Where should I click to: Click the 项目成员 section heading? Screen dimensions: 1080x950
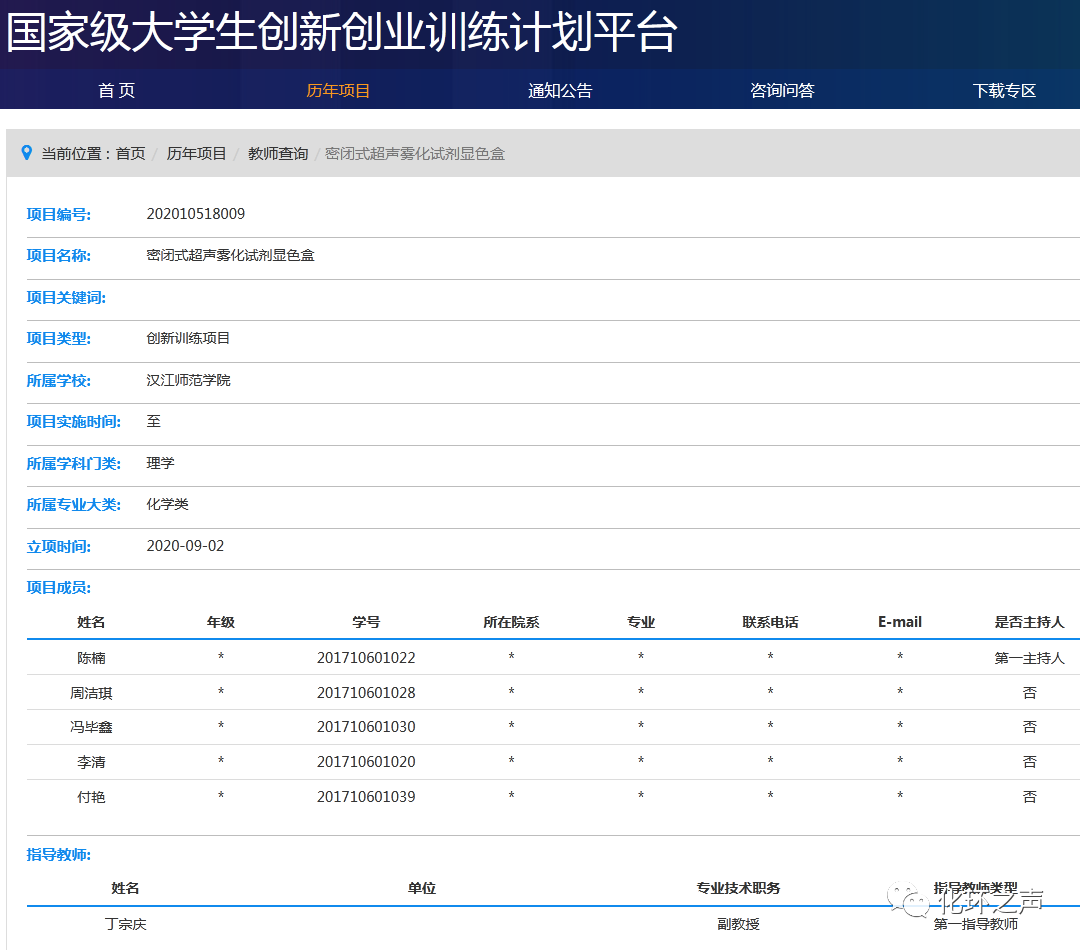(x=59, y=588)
